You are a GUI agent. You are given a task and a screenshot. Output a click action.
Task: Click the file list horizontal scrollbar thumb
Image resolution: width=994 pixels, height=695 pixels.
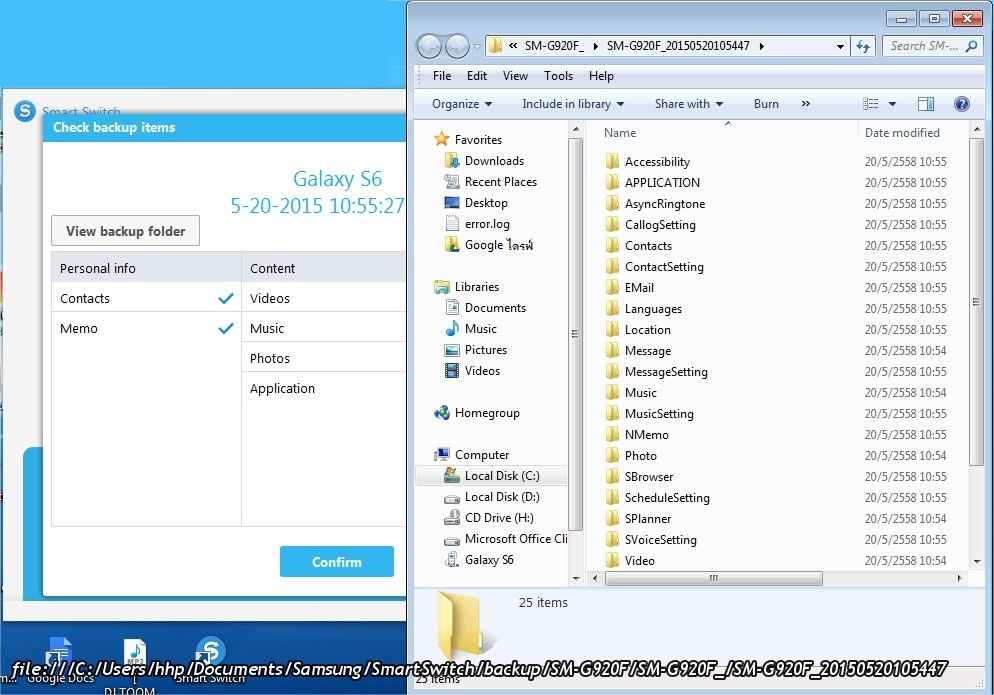[x=714, y=578]
